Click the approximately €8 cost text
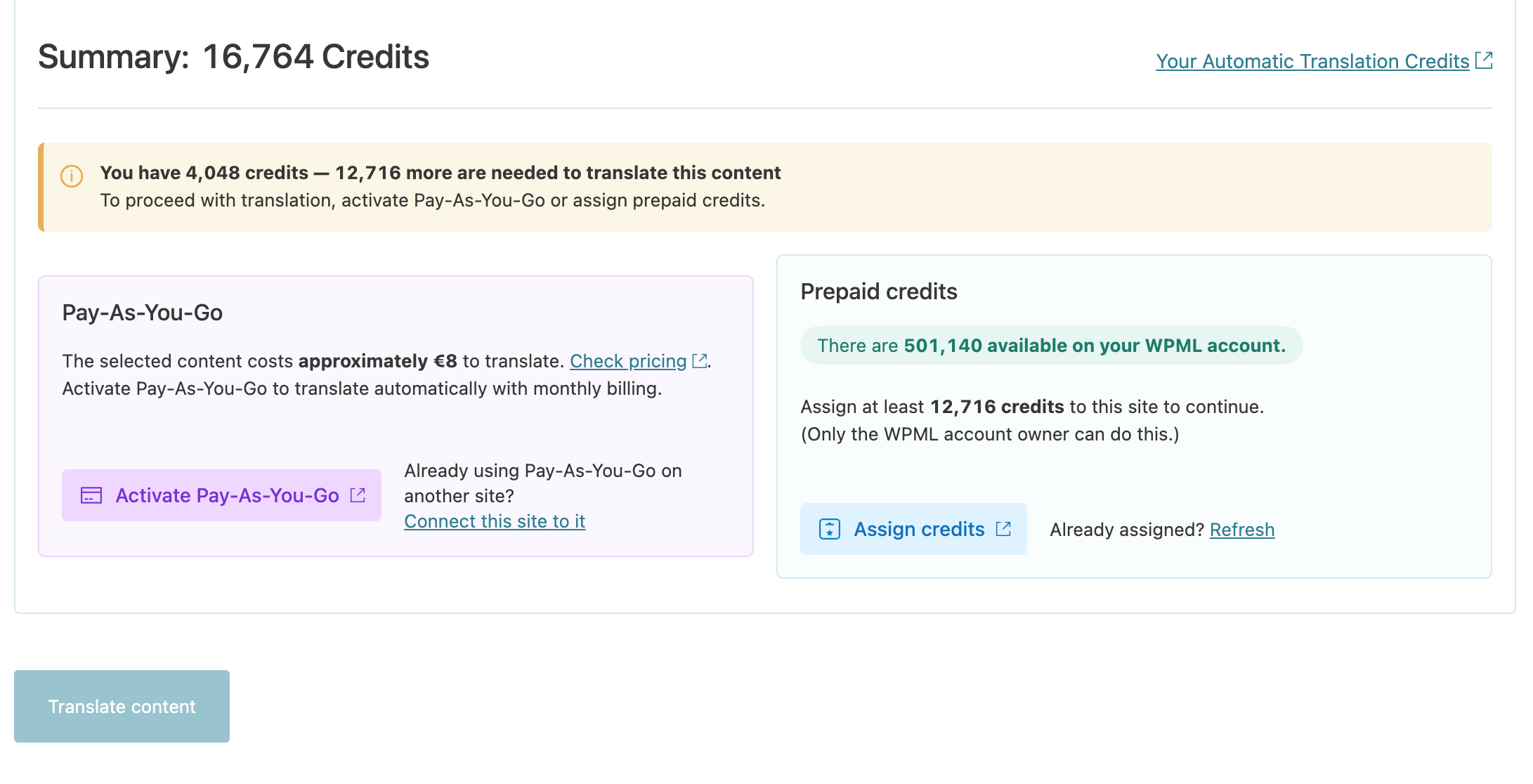The height and width of the screenshot is (784, 1533). tap(377, 361)
